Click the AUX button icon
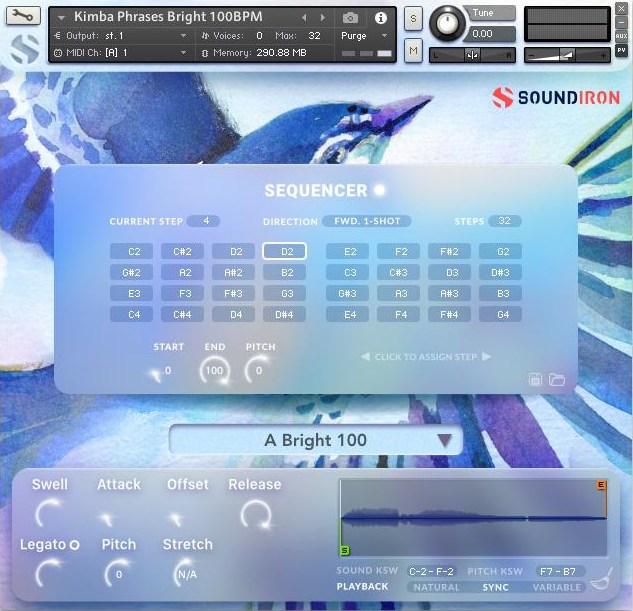The height and width of the screenshot is (611, 633). click(x=621, y=36)
